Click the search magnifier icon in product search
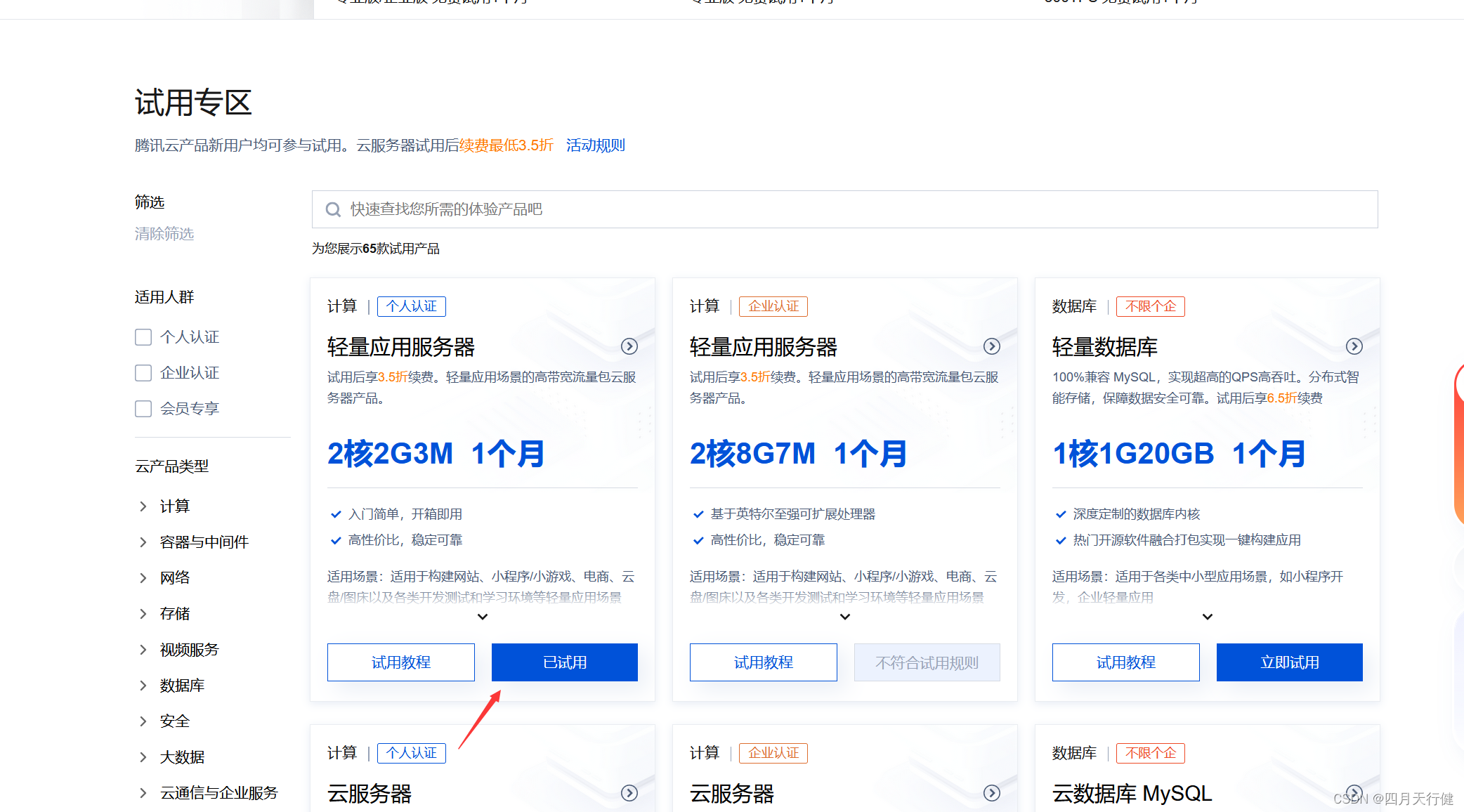The image size is (1464, 812). [x=333, y=209]
